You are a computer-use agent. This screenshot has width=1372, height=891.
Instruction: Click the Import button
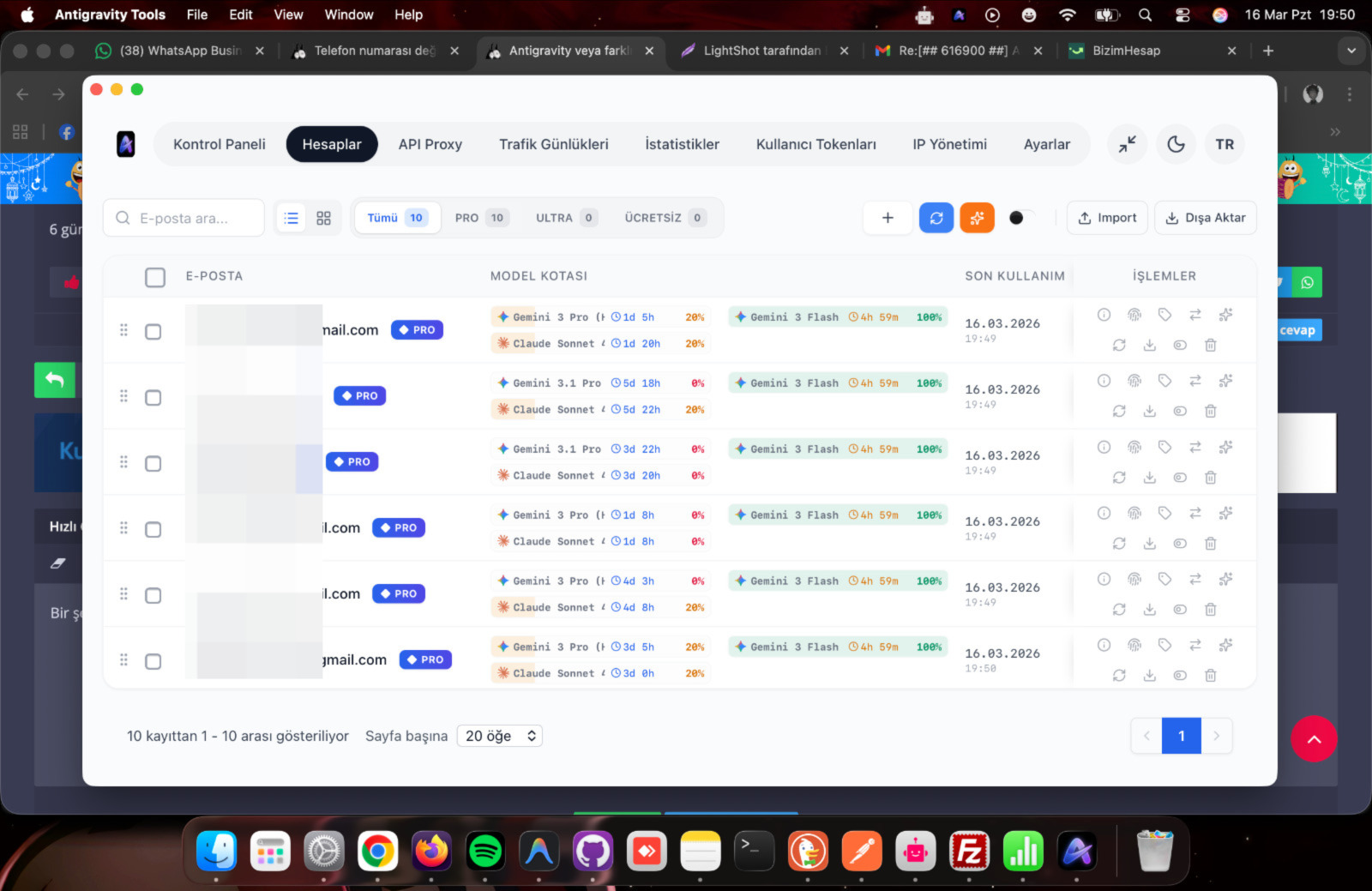(1107, 218)
